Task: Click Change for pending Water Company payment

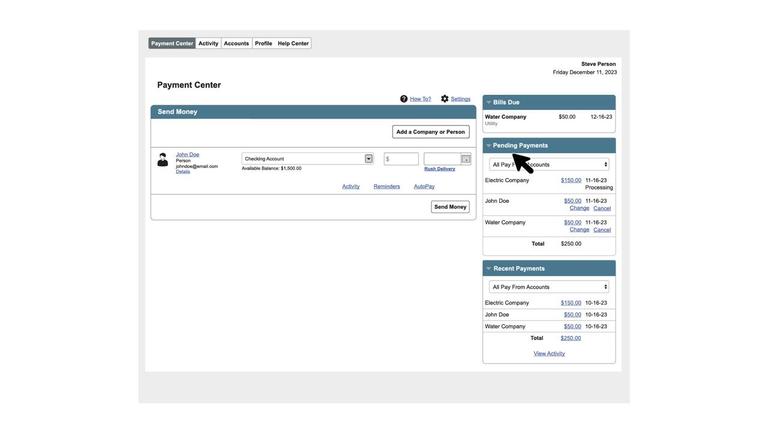Action: (579, 230)
